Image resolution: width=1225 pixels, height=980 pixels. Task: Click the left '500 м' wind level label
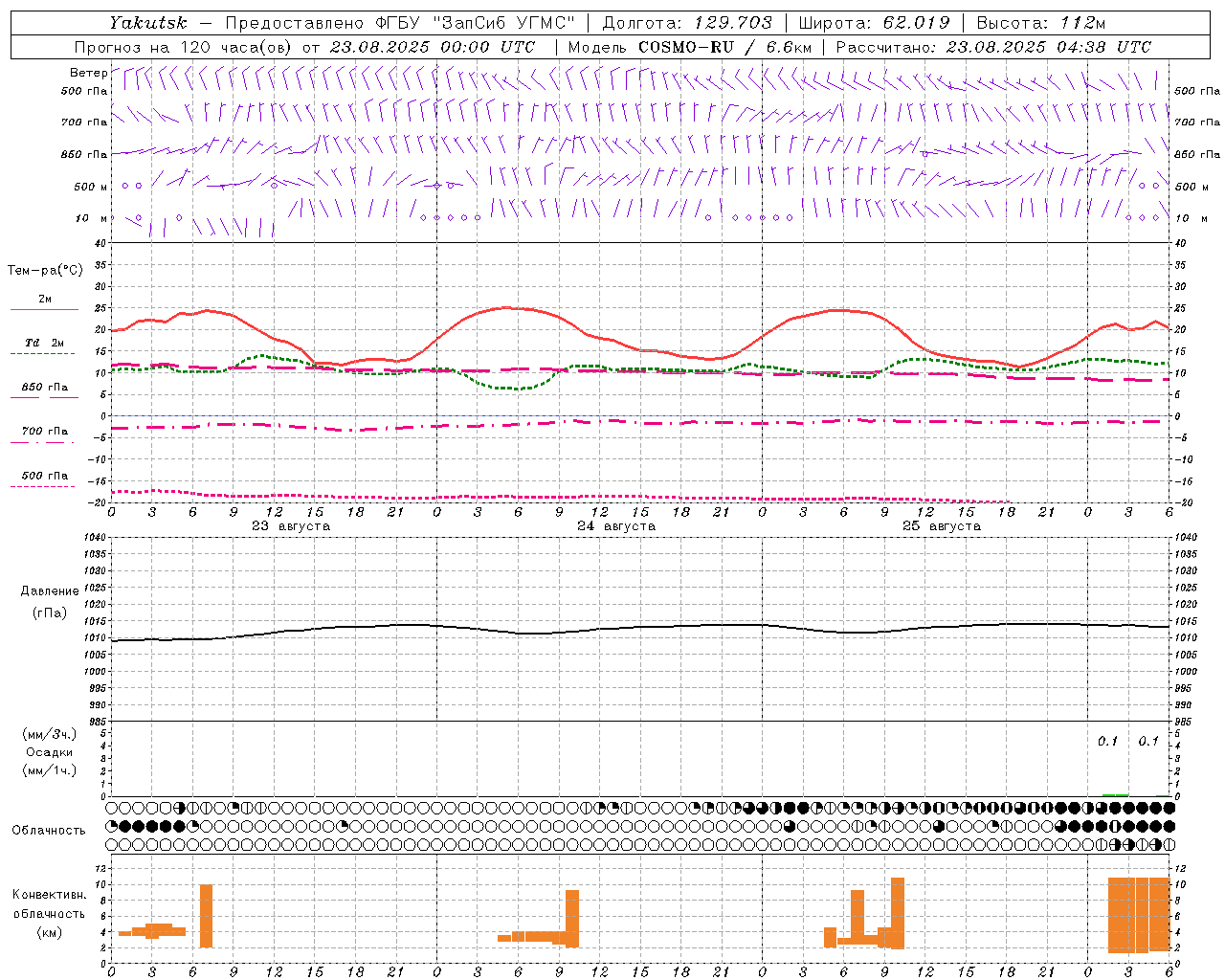pos(91,187)
